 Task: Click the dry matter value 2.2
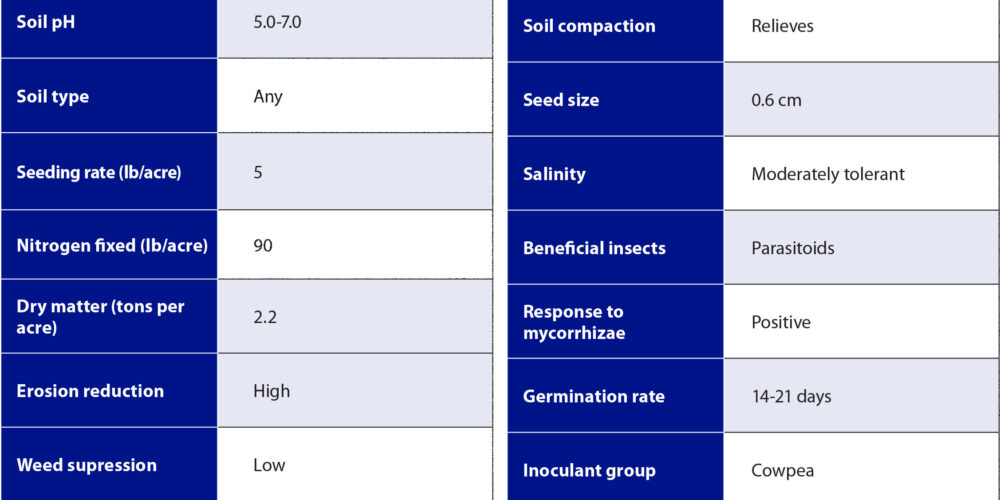point(265,317)
